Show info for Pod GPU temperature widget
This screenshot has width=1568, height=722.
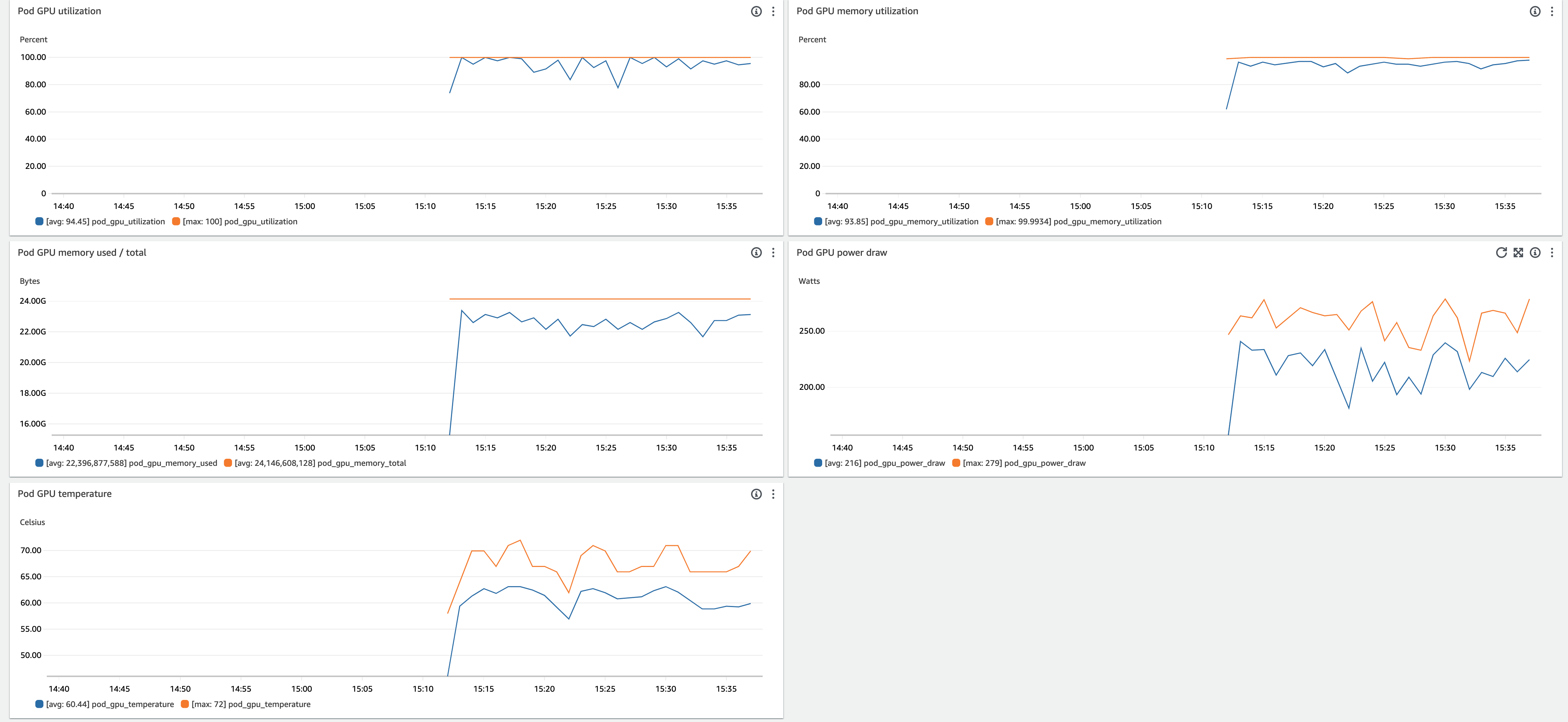click(x=756, y=494)
